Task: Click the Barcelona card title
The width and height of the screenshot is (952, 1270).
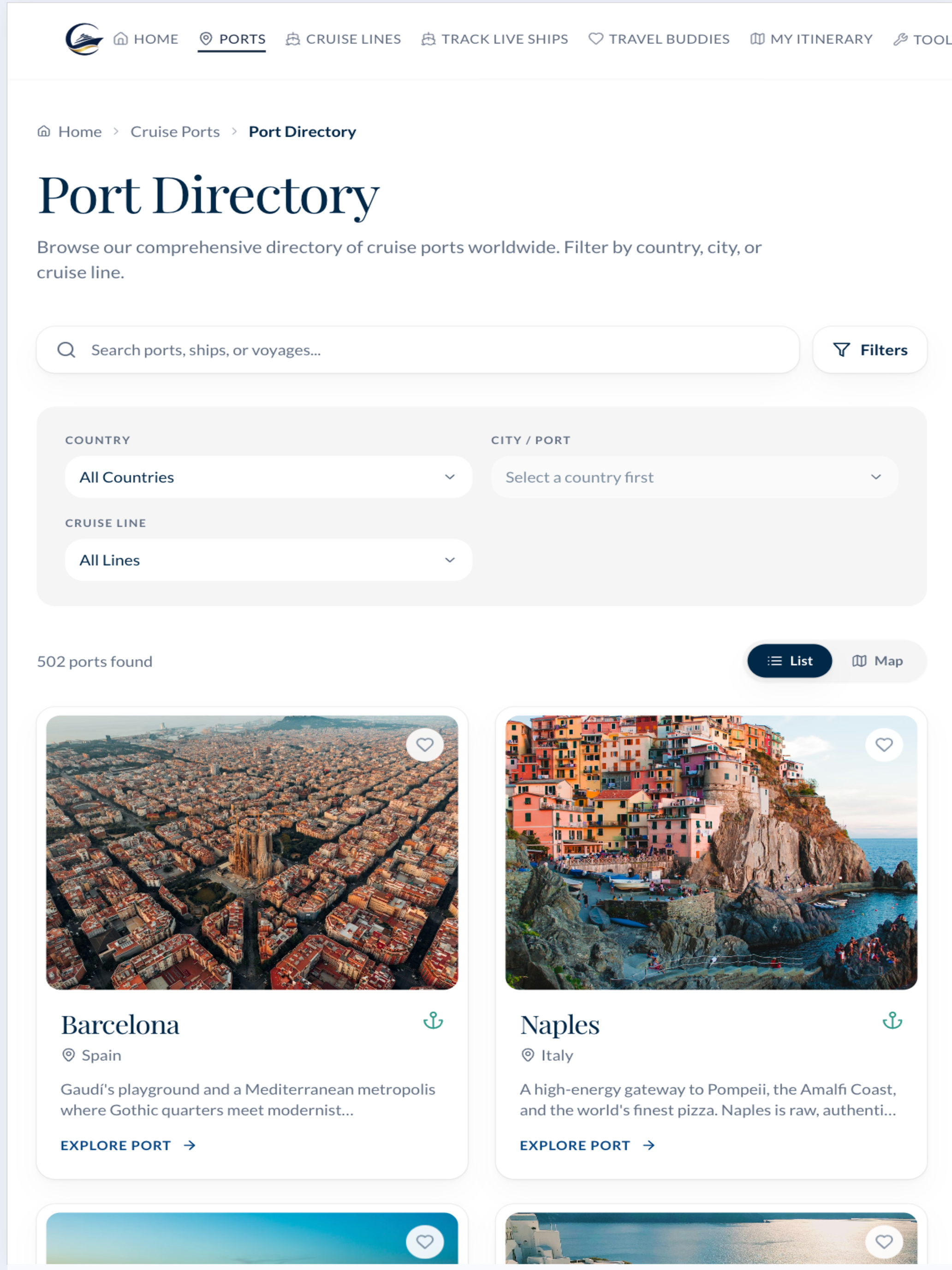Action: [x=120, y=1025]
